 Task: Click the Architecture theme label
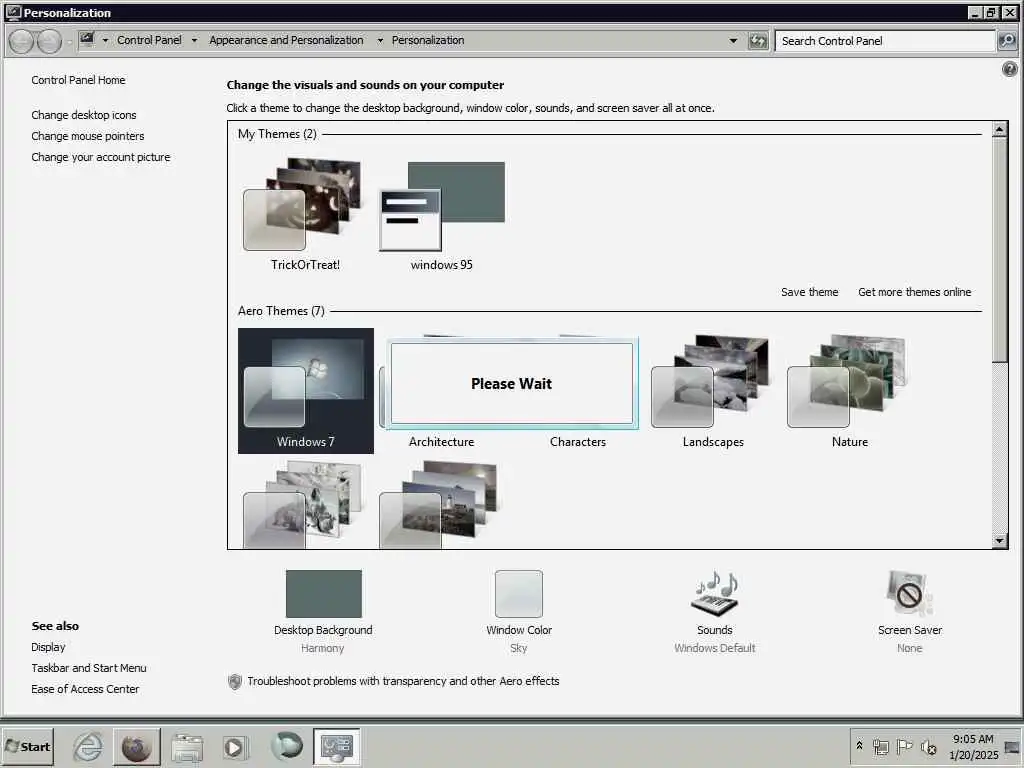(x=441, y=442)
